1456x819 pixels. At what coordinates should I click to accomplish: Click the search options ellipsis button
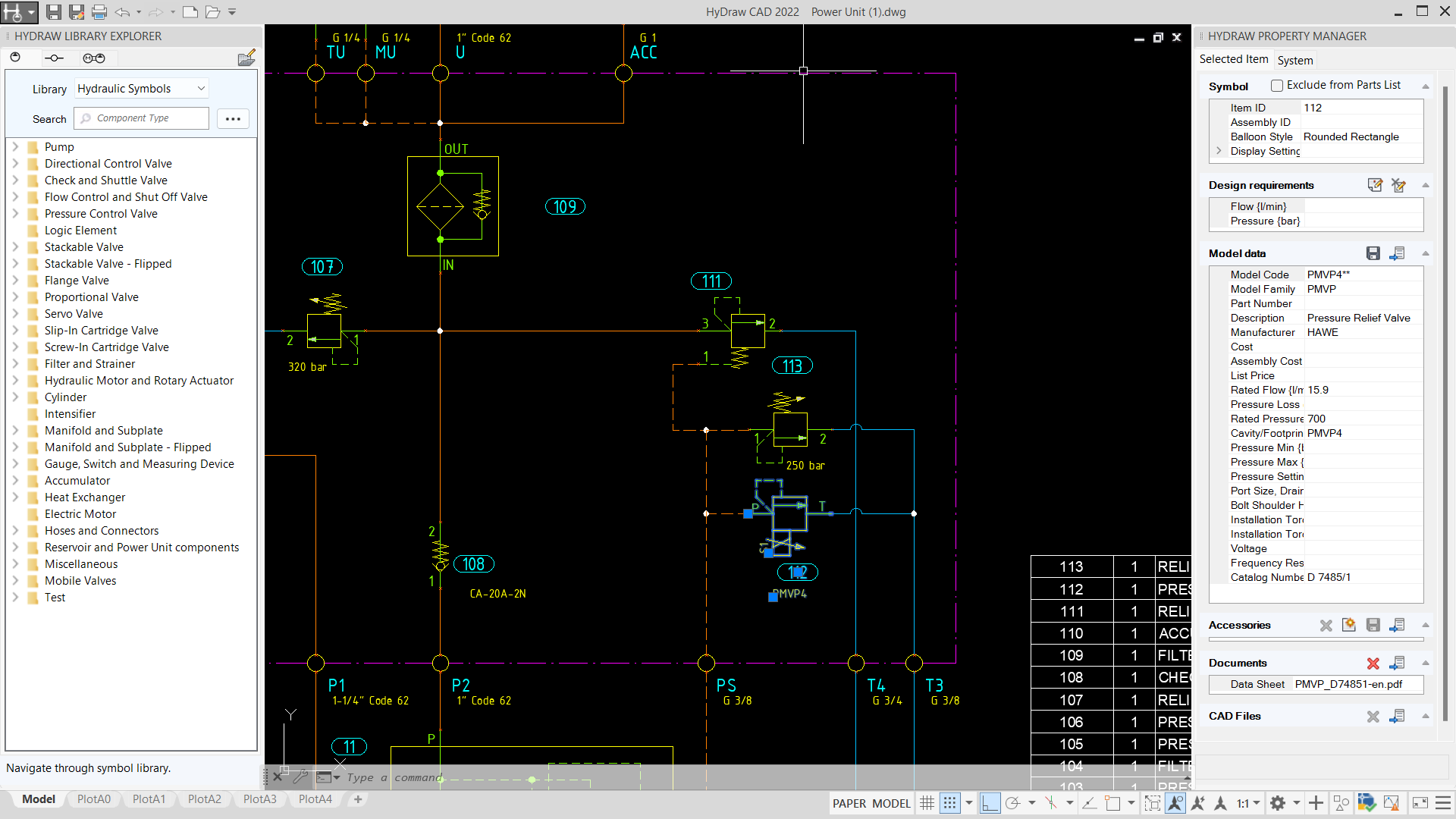pyautogui.click(x=233, y=118)
